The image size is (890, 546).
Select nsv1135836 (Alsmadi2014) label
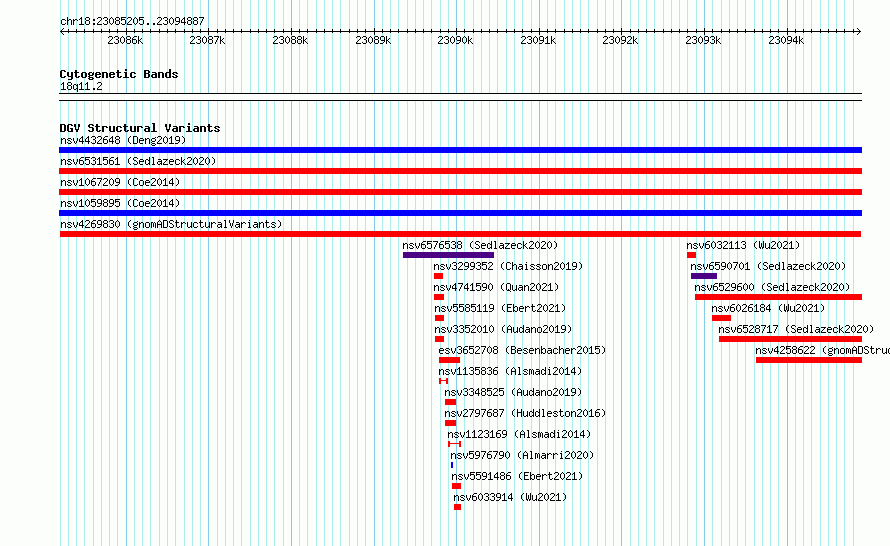click(x=510, y=371)
